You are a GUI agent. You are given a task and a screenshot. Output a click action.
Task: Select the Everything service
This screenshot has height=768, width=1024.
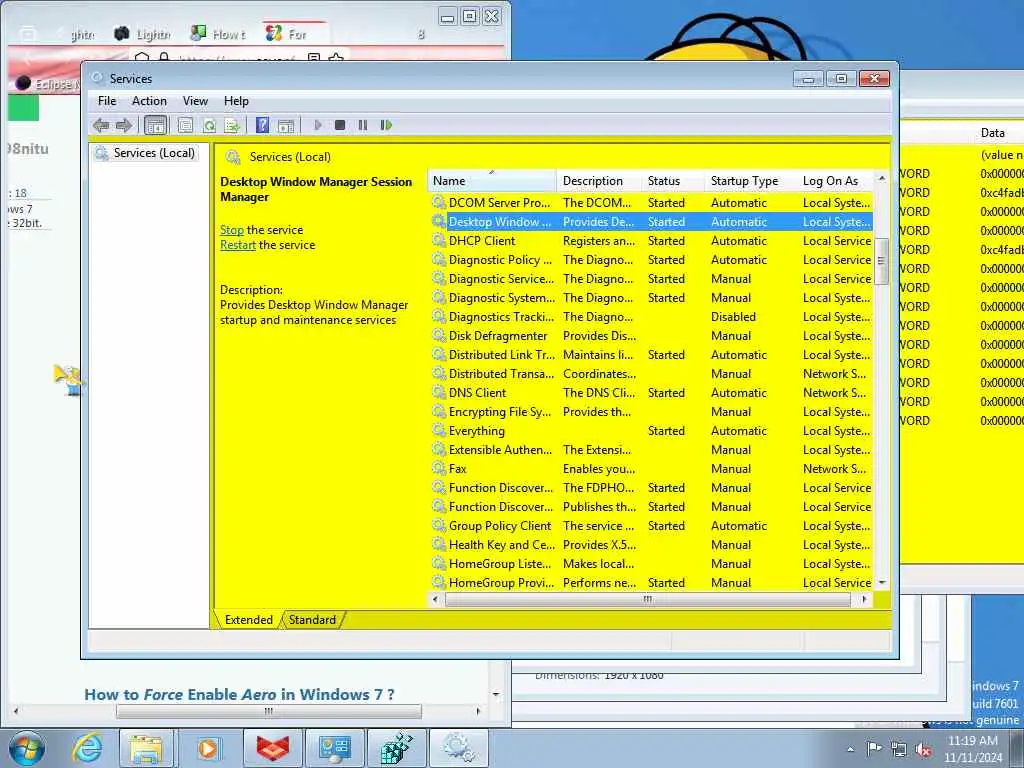[x=651, y=431]
